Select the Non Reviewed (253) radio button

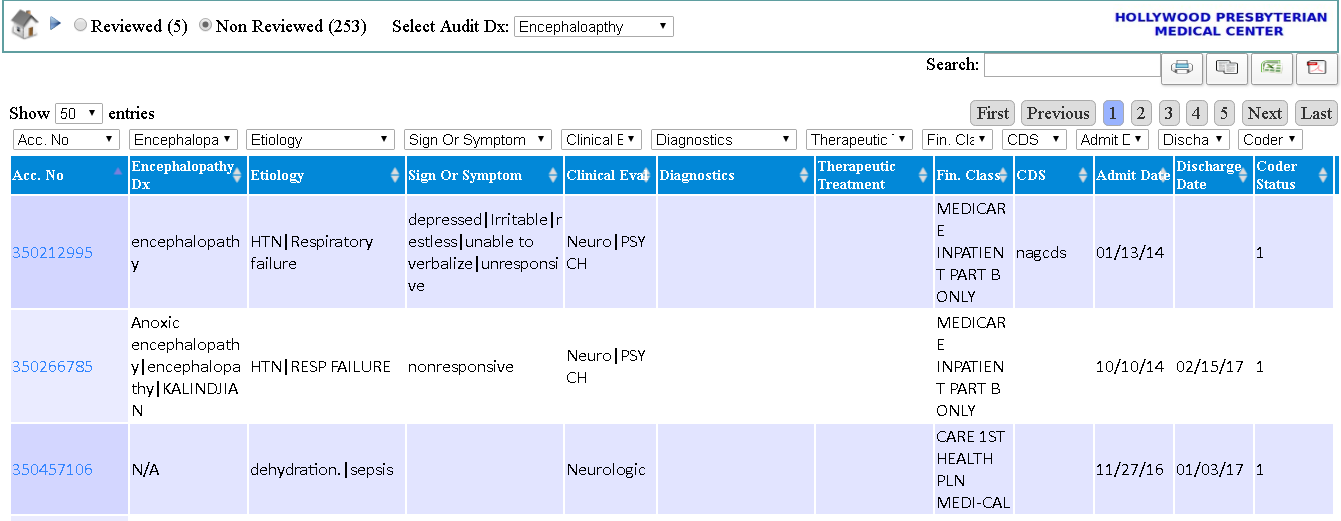tap(206, 26)
